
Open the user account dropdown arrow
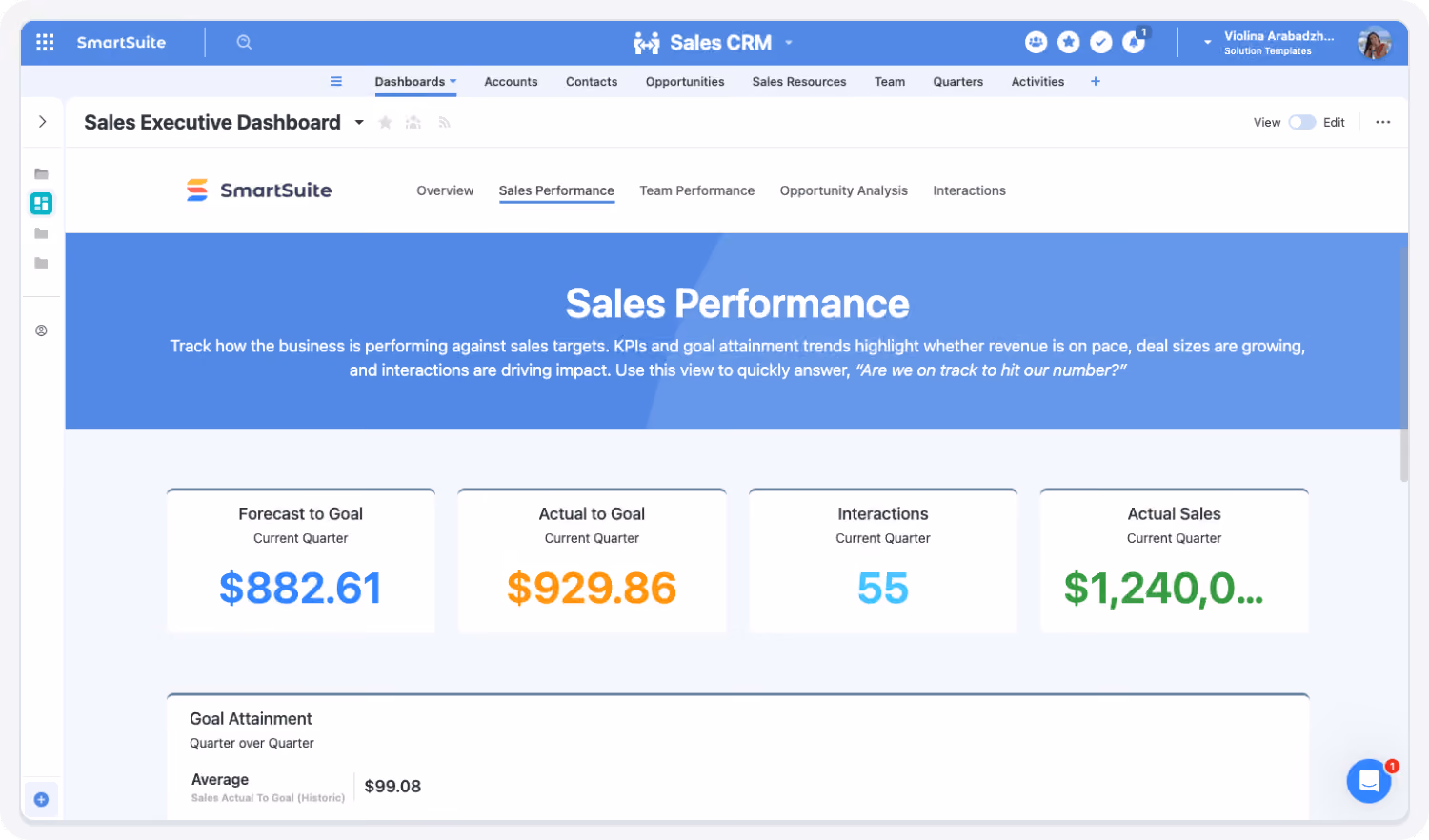point(1208,43)
